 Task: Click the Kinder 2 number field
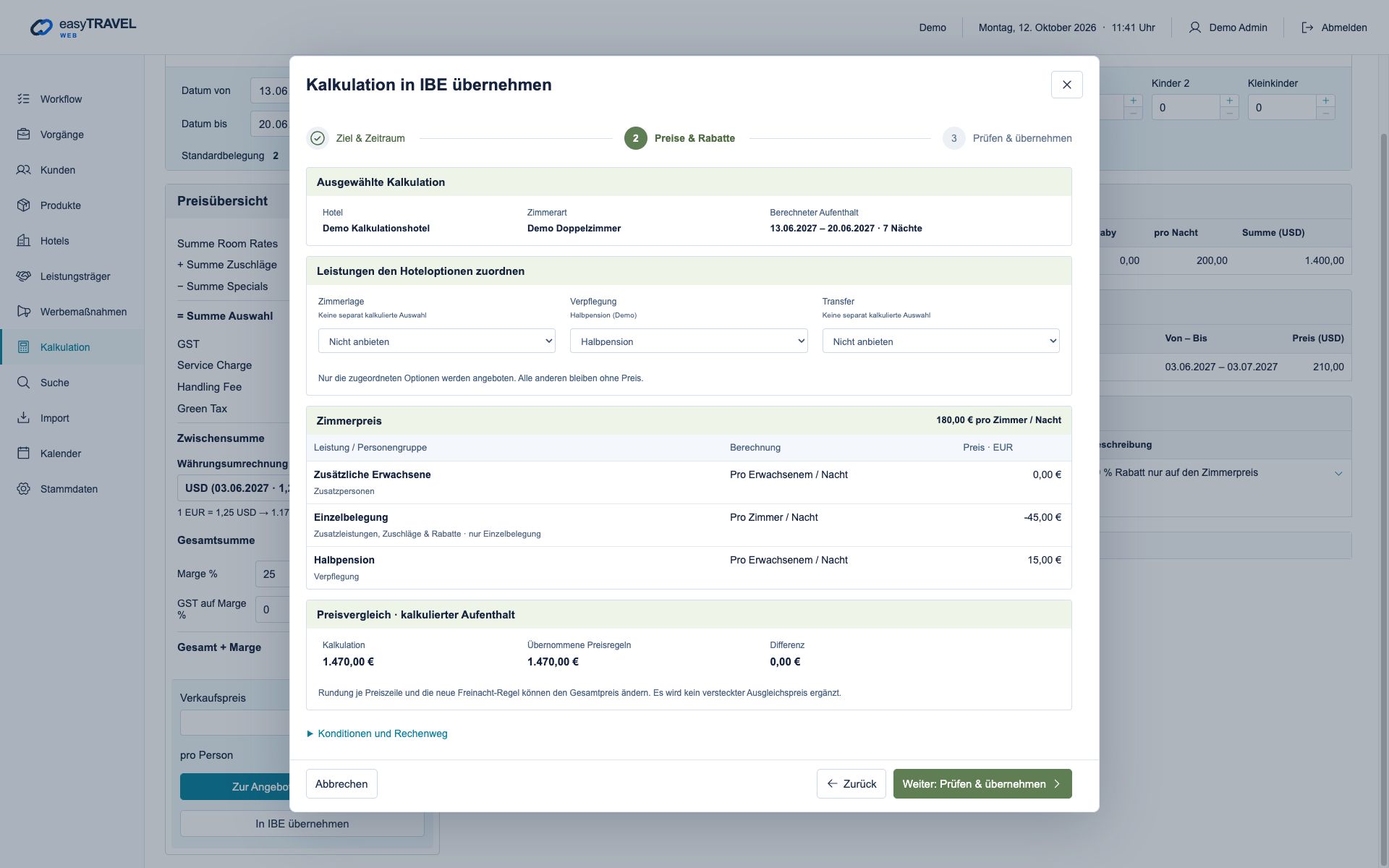(x=1185, y=107)
